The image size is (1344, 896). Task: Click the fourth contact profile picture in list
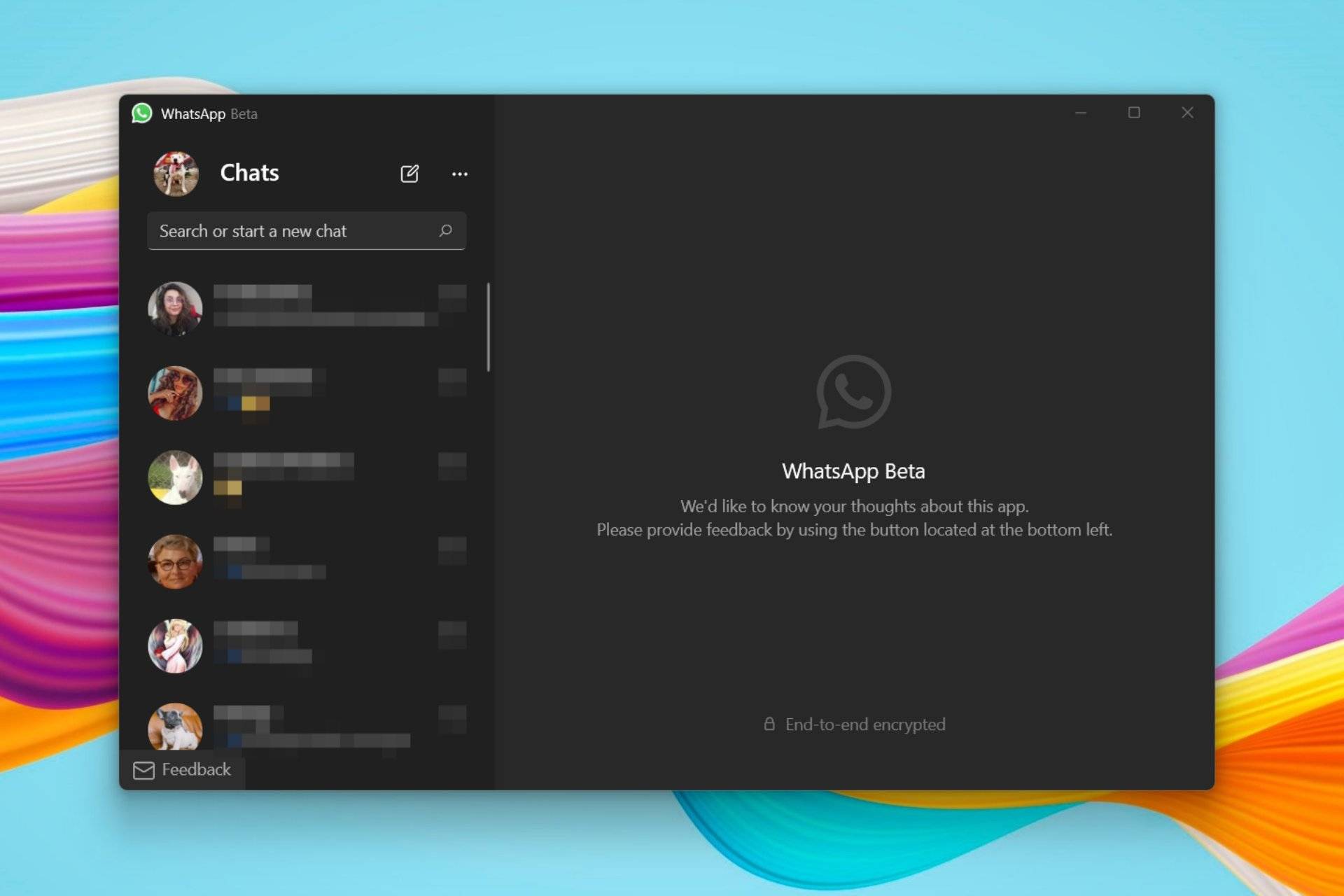click(174, 560)
